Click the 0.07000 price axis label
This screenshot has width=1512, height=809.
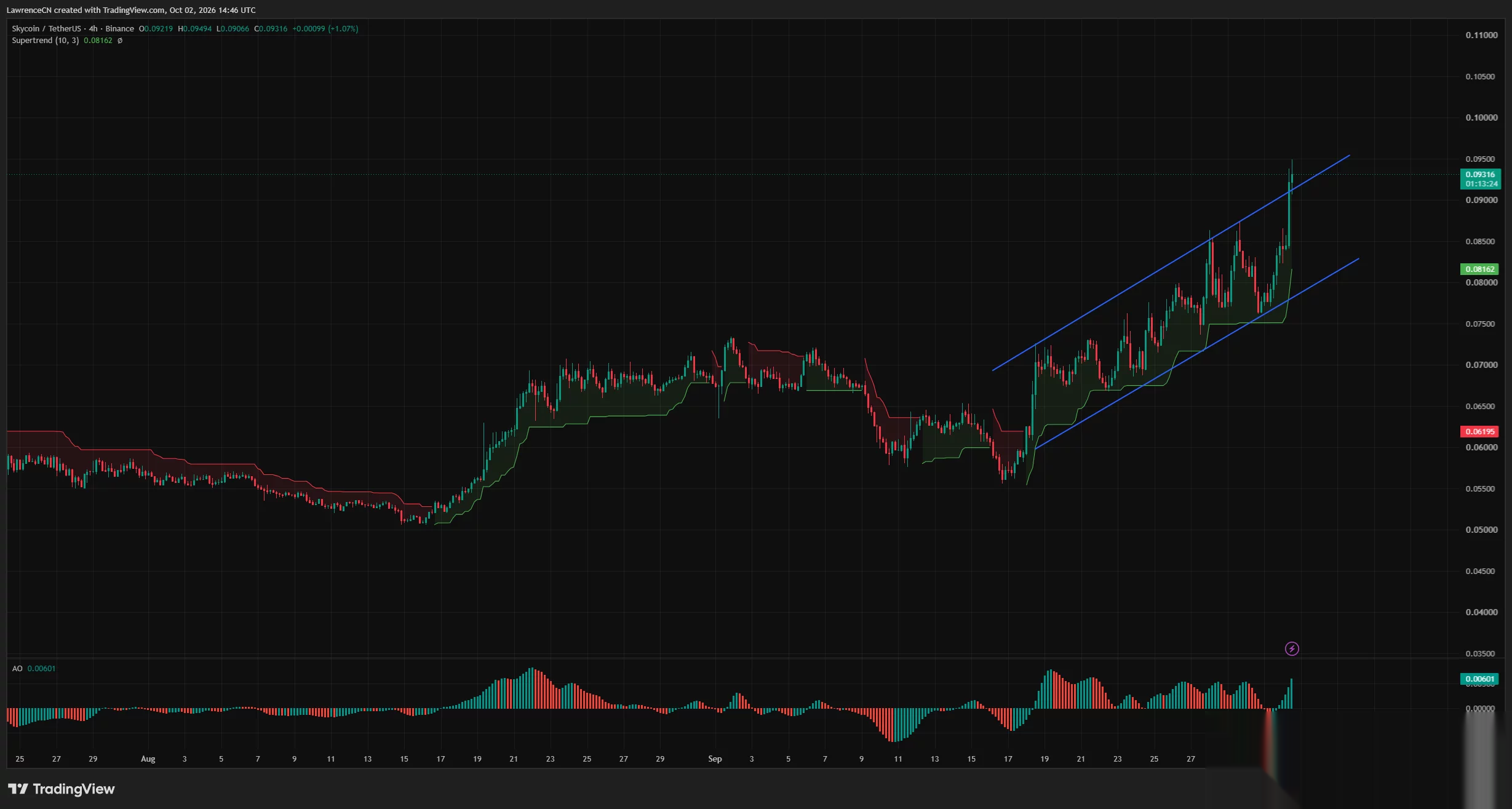(x=1481, y=365)
